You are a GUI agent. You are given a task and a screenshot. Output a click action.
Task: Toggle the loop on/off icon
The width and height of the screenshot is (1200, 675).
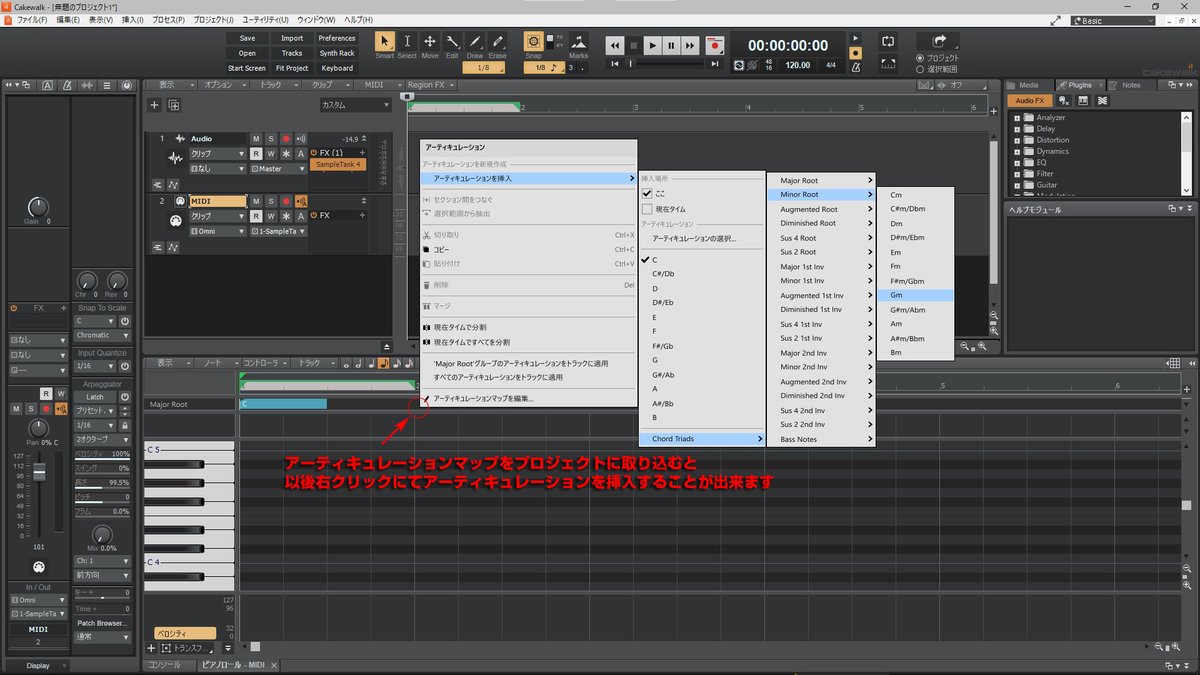click(x=888, y=41)
